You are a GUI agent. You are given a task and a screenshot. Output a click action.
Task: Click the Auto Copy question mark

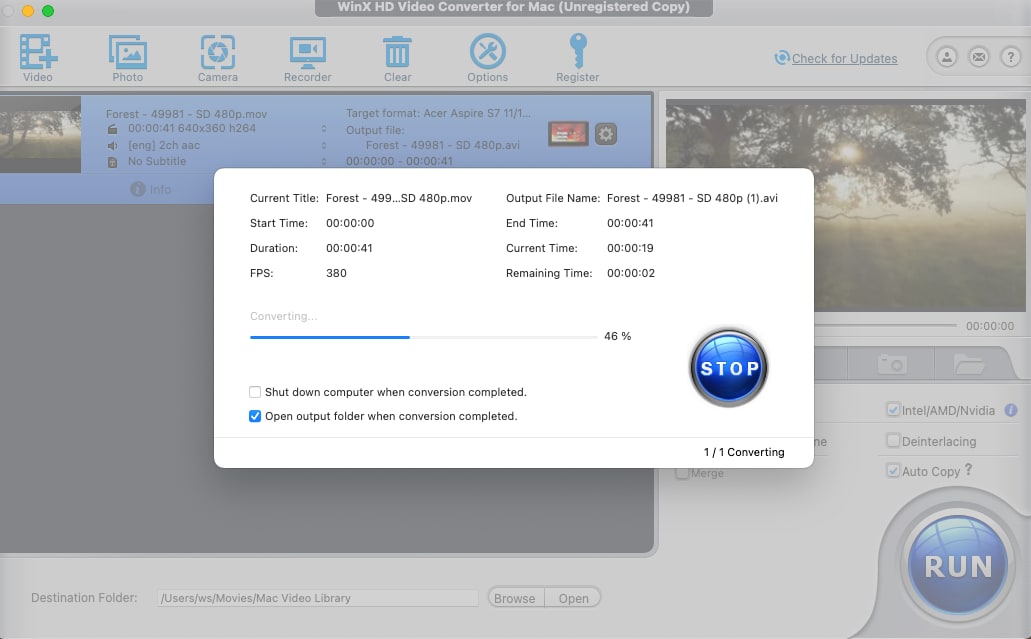click(968, 470)
